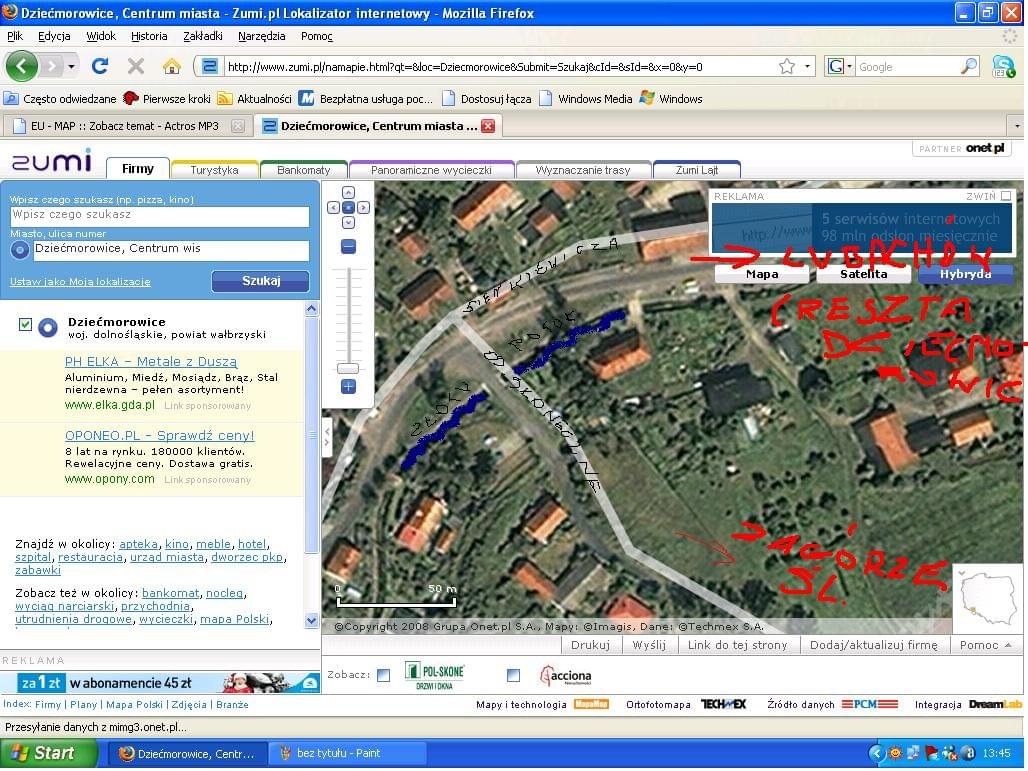
Task: Click the Szukaj button
Action: point(260,281)
